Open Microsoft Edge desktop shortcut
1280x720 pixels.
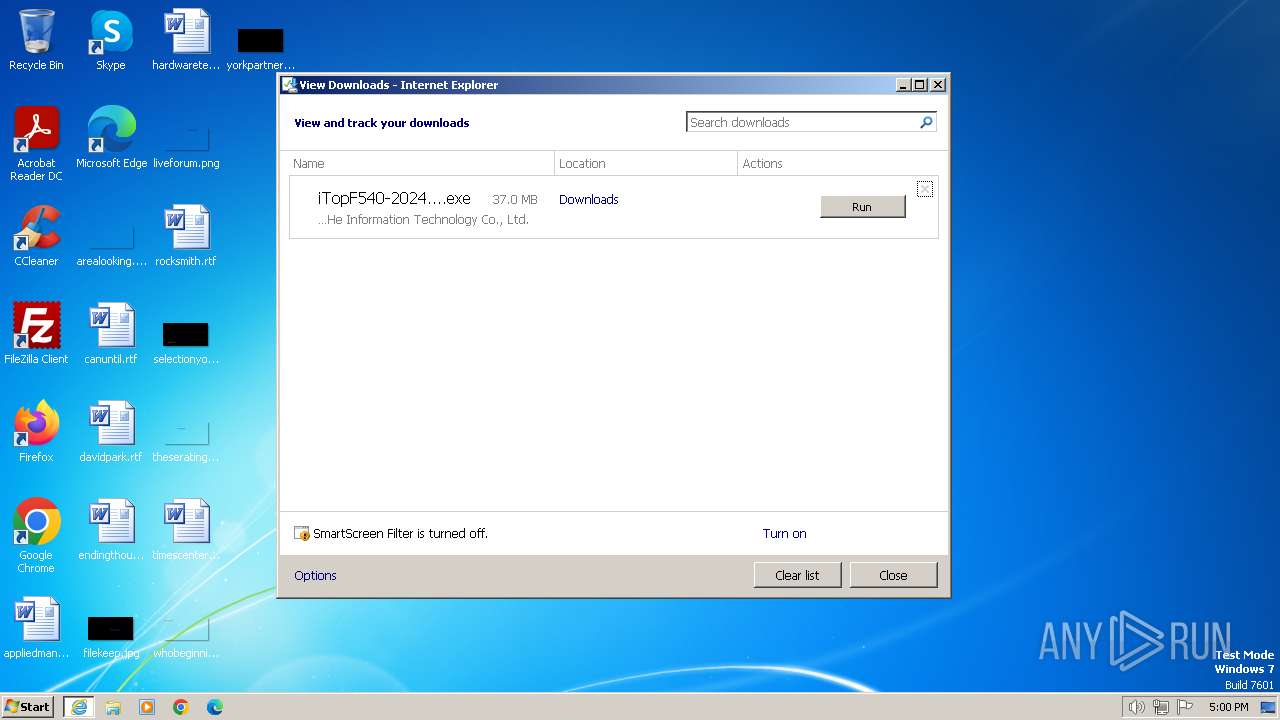pos(111,139)
